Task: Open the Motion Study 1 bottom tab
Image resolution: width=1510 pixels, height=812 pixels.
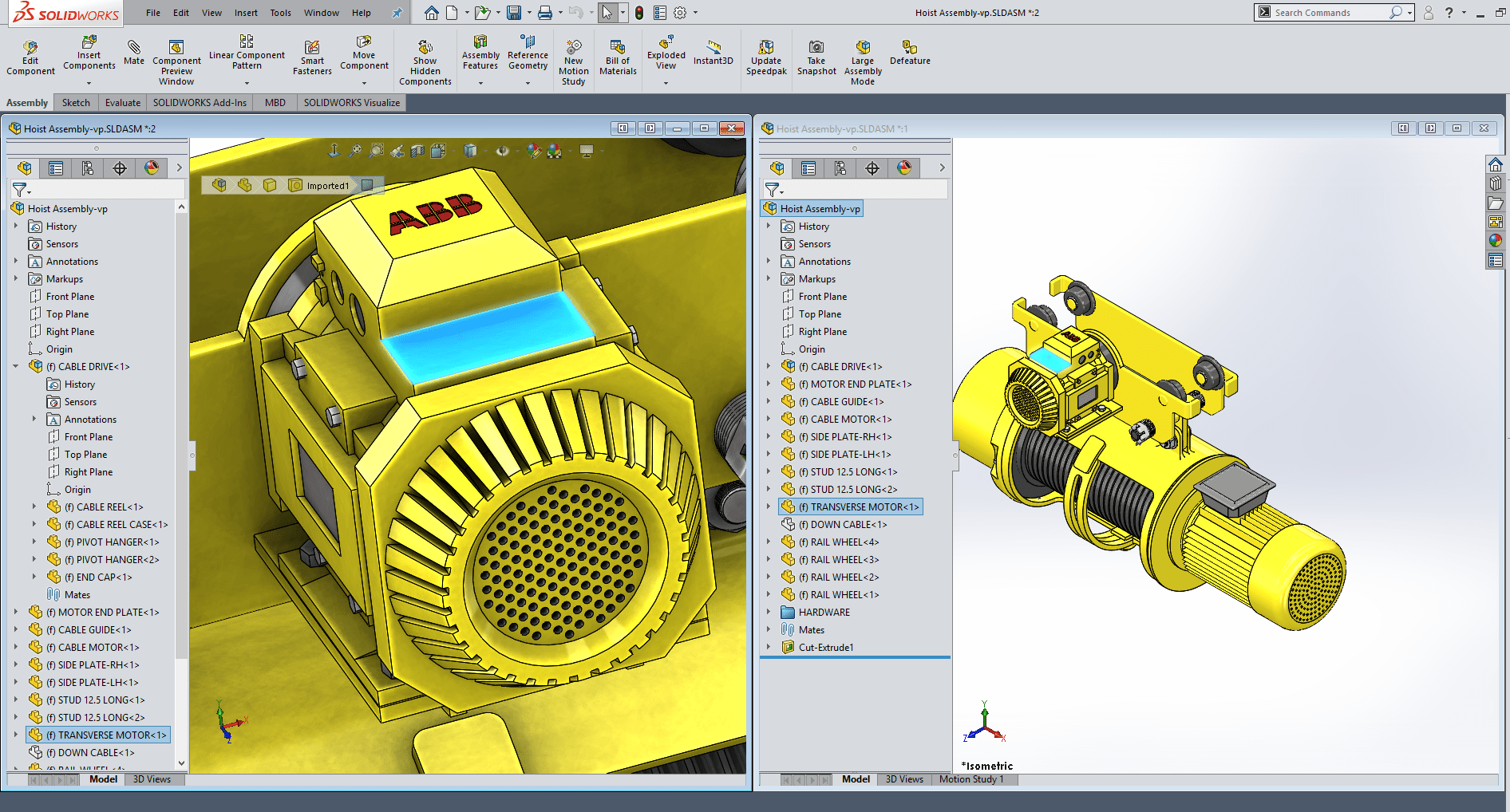Action: pyautogui.click(x=970, y=779)
